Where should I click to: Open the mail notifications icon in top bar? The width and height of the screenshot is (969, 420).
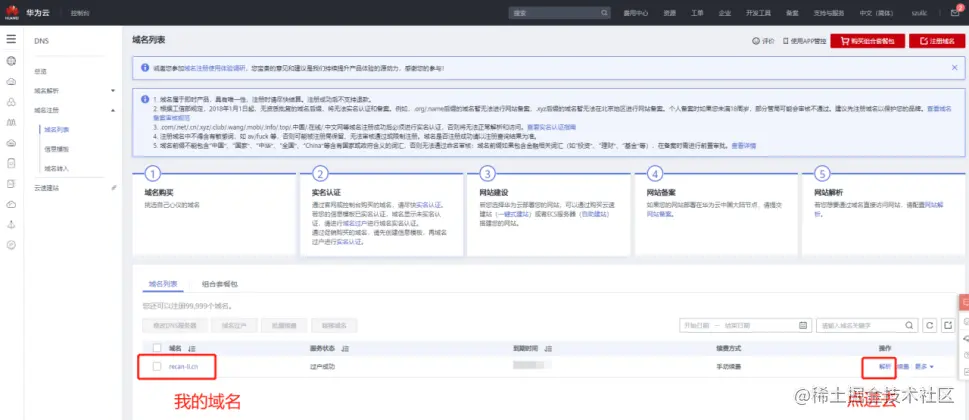coord(955,12)
